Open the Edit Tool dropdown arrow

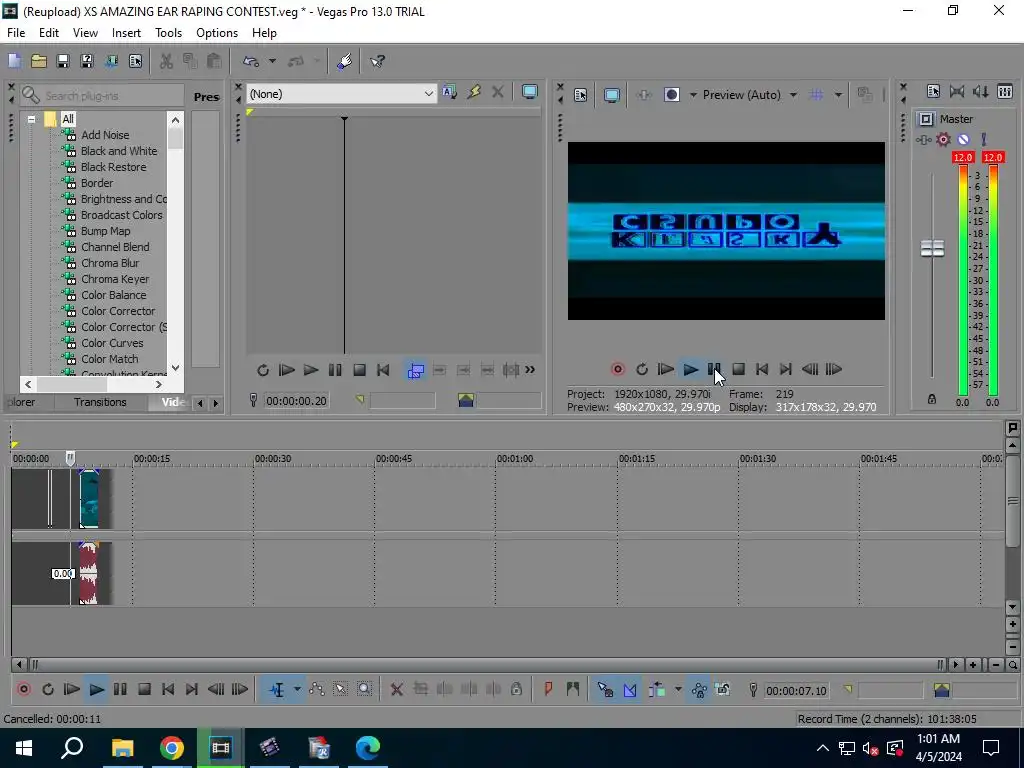(297, 690)
